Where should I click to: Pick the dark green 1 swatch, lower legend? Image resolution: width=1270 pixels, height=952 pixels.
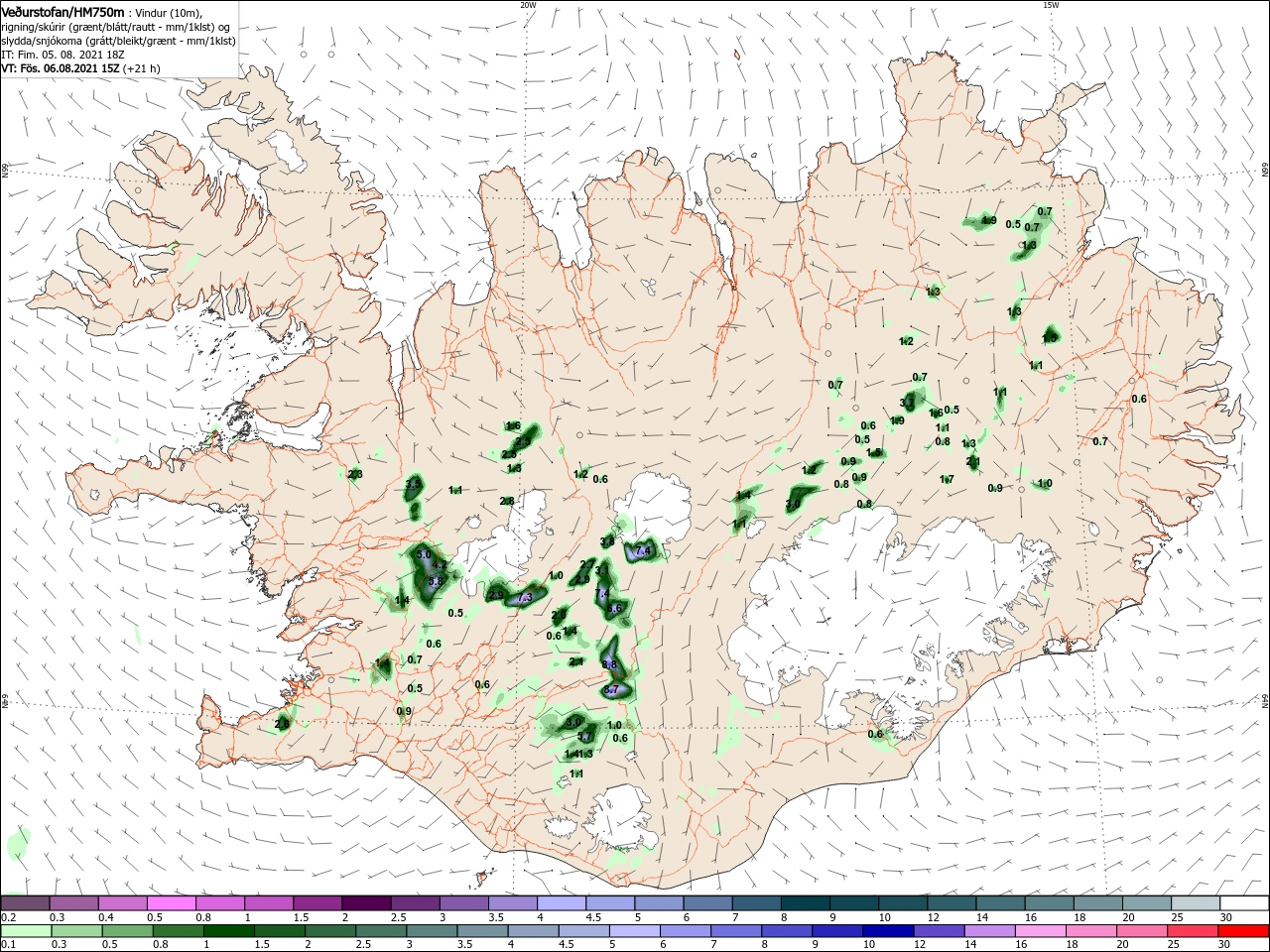(x=228, y=931)
